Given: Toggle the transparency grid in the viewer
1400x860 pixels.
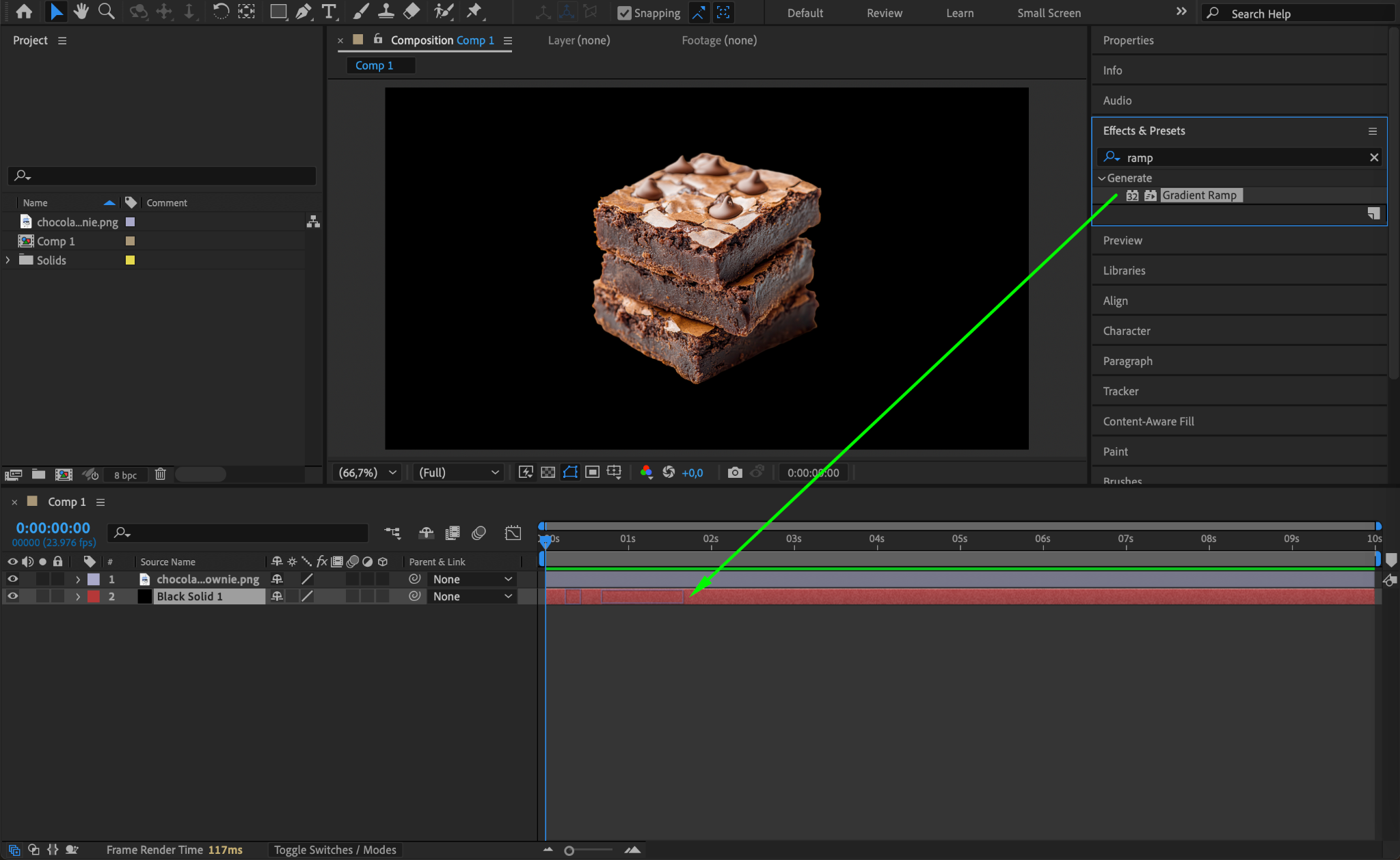Looking at the screenshot, I should click(548, 472).
